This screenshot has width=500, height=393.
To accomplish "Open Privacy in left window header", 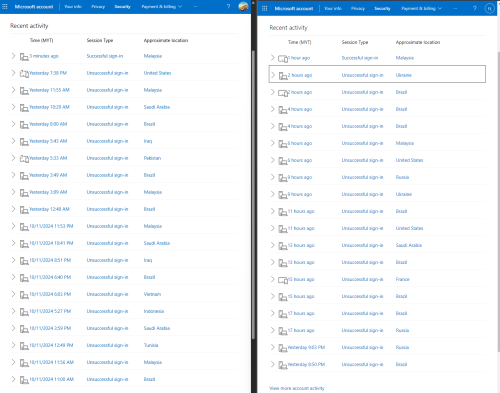I will 98,7.
